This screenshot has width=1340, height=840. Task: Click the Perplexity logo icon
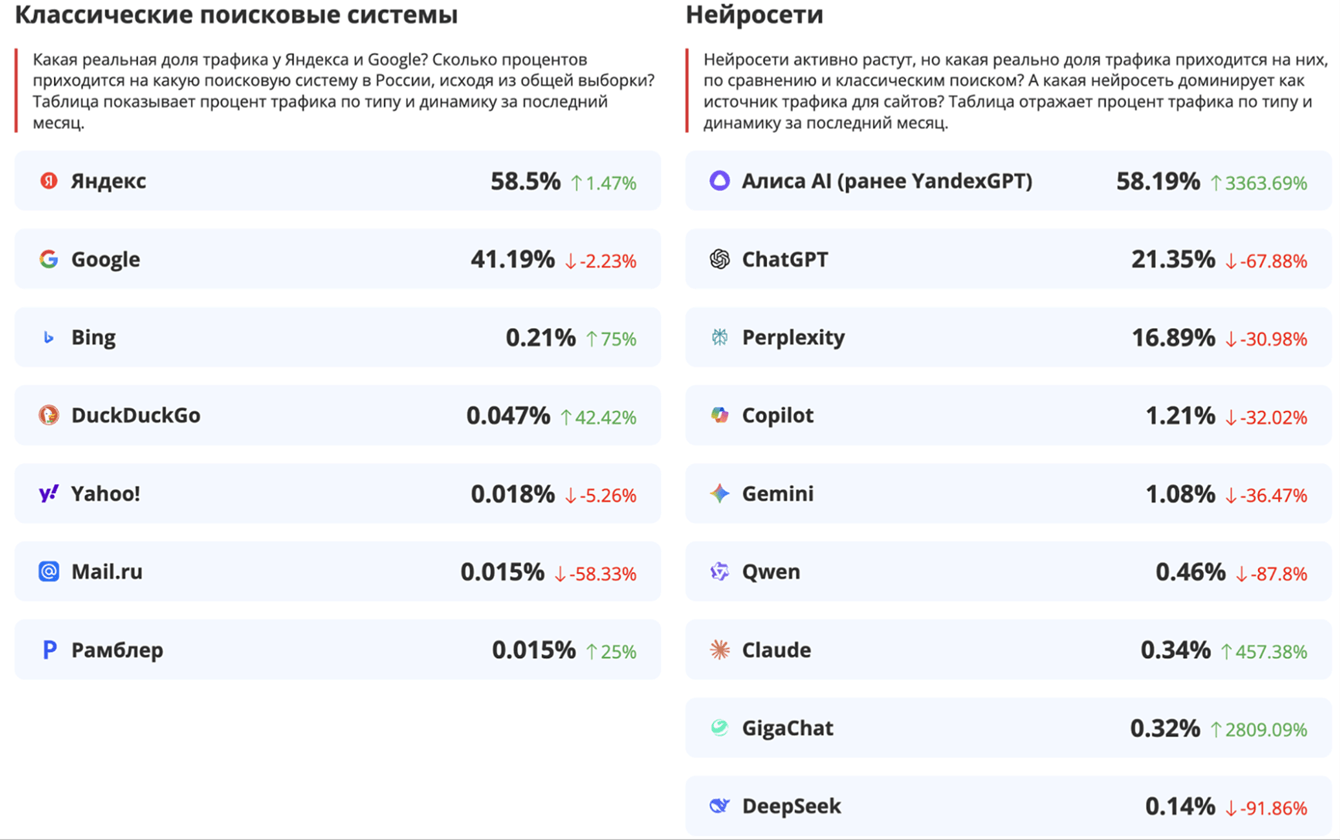point(719,338)
